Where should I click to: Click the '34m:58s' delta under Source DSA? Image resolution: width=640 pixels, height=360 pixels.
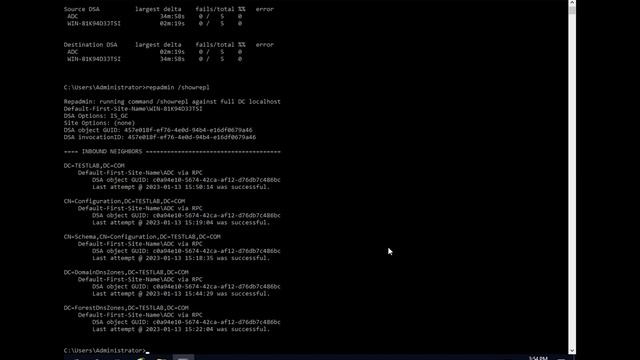(172, 16)
